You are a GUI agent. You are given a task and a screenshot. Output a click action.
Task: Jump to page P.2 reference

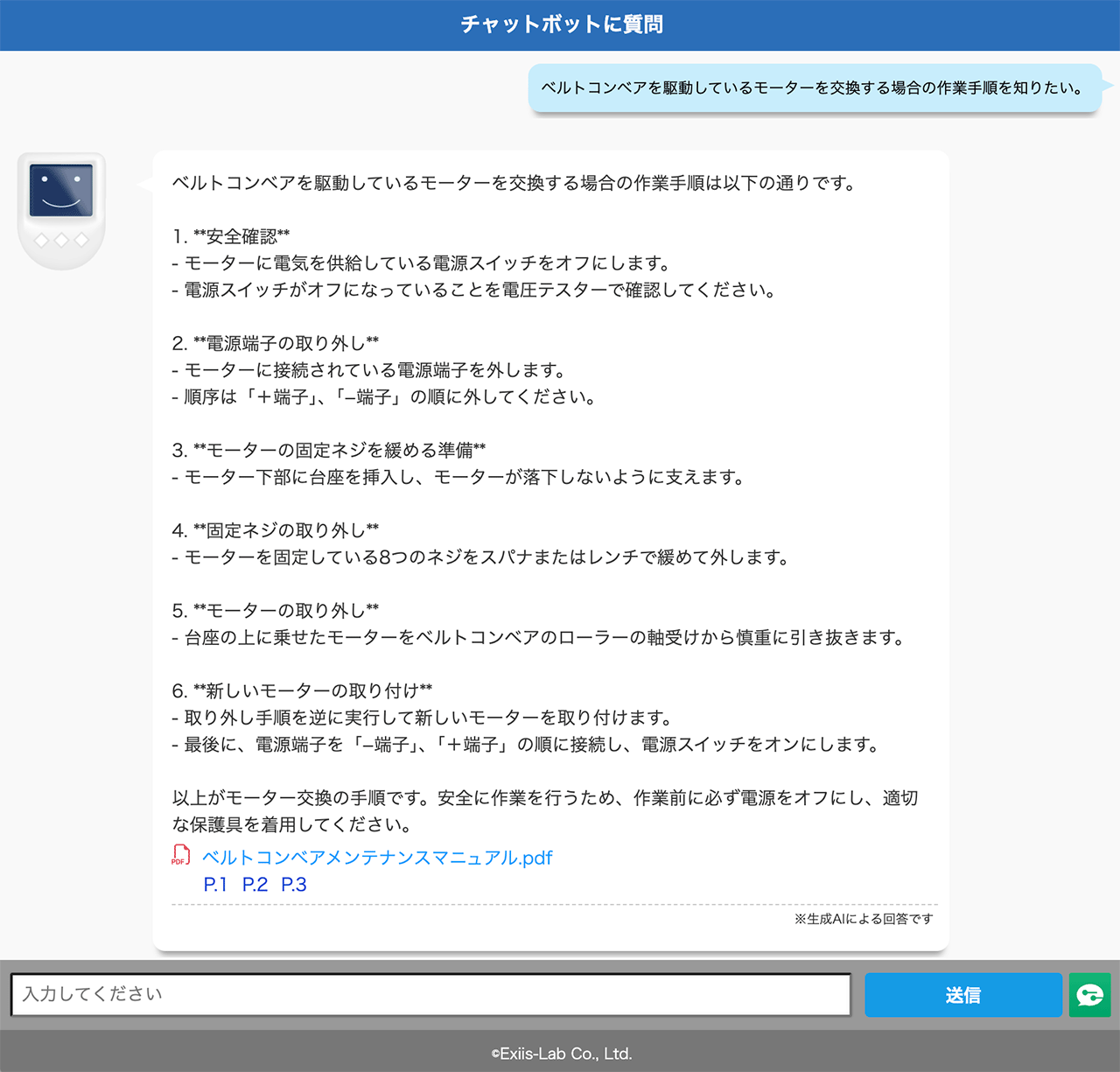[x=255, y=885]
